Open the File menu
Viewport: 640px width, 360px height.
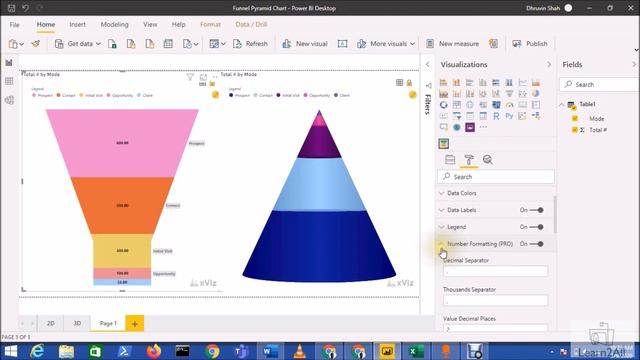(x=14, y=24)
